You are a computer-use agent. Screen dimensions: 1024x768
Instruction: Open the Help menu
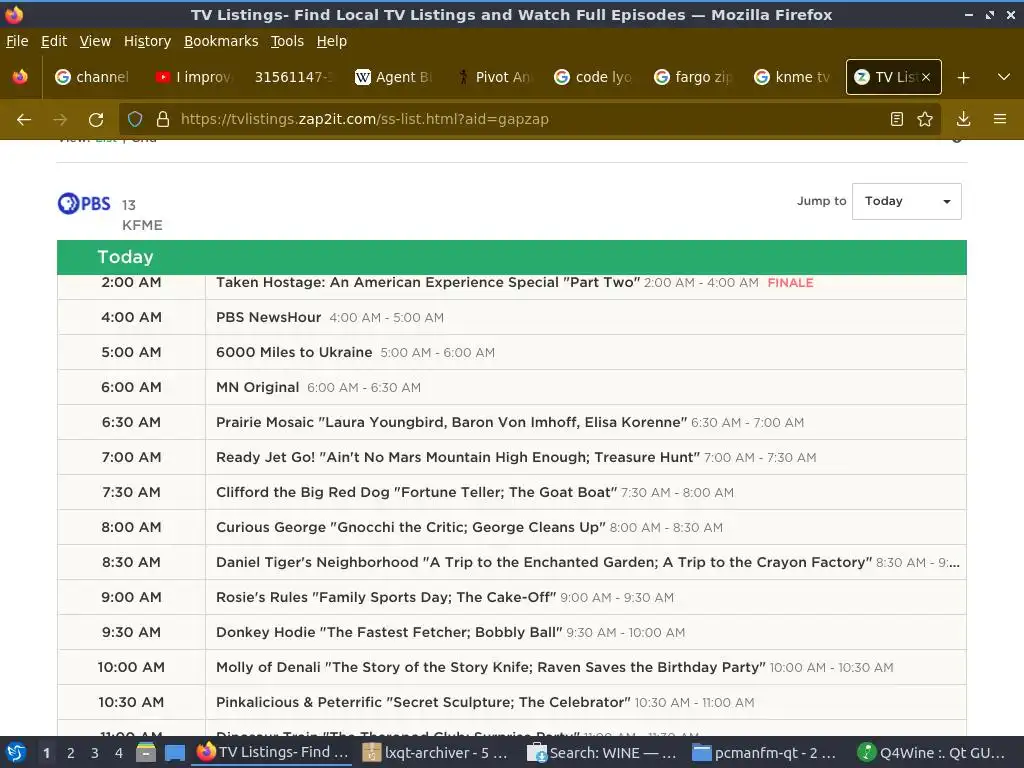click(332, 41)
